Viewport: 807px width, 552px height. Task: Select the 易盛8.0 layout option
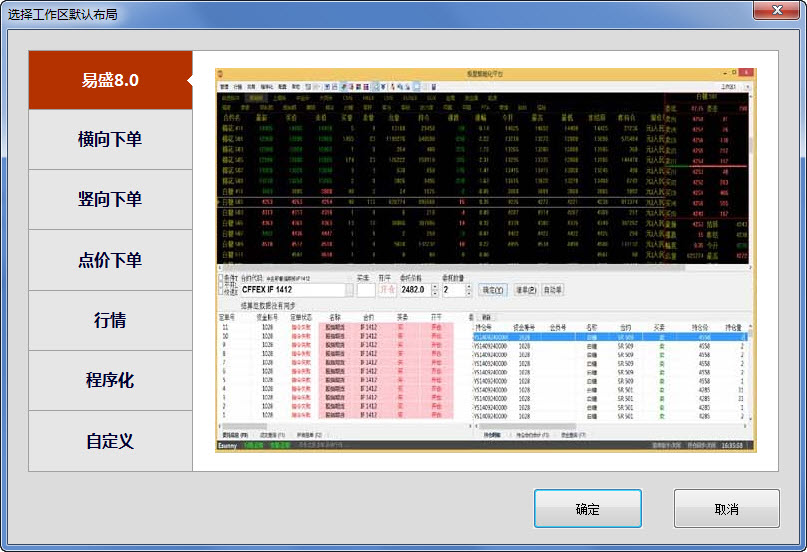(110, 80)
